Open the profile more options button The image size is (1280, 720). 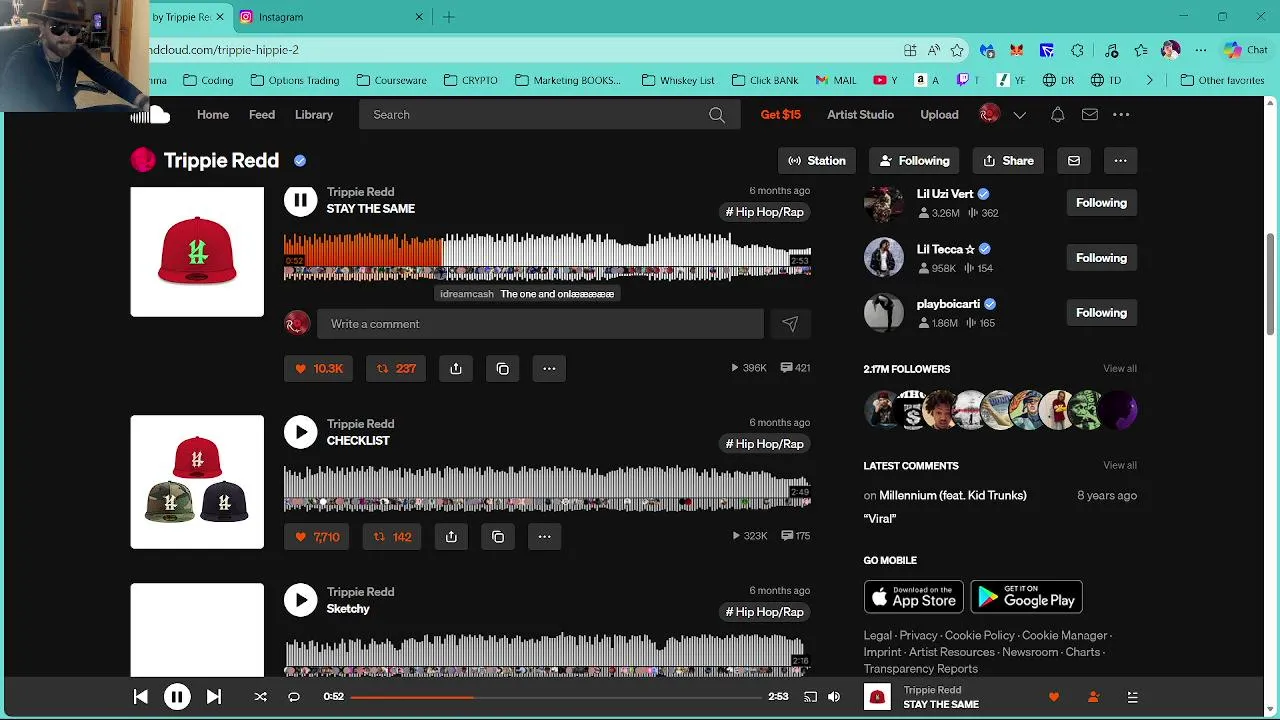click(1120, 161)
